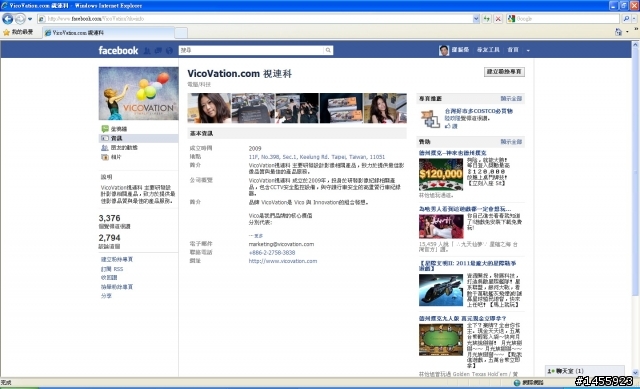The image size is (640, 389).
Task: Open the second photo strip thumbnail
Action: tap(253, 108)
